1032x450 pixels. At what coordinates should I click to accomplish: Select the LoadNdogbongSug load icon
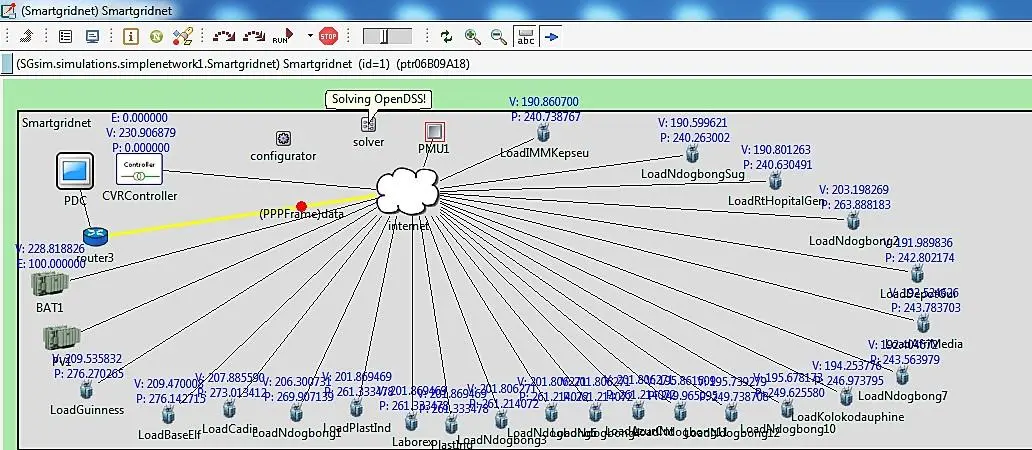[x=692, y=155]
